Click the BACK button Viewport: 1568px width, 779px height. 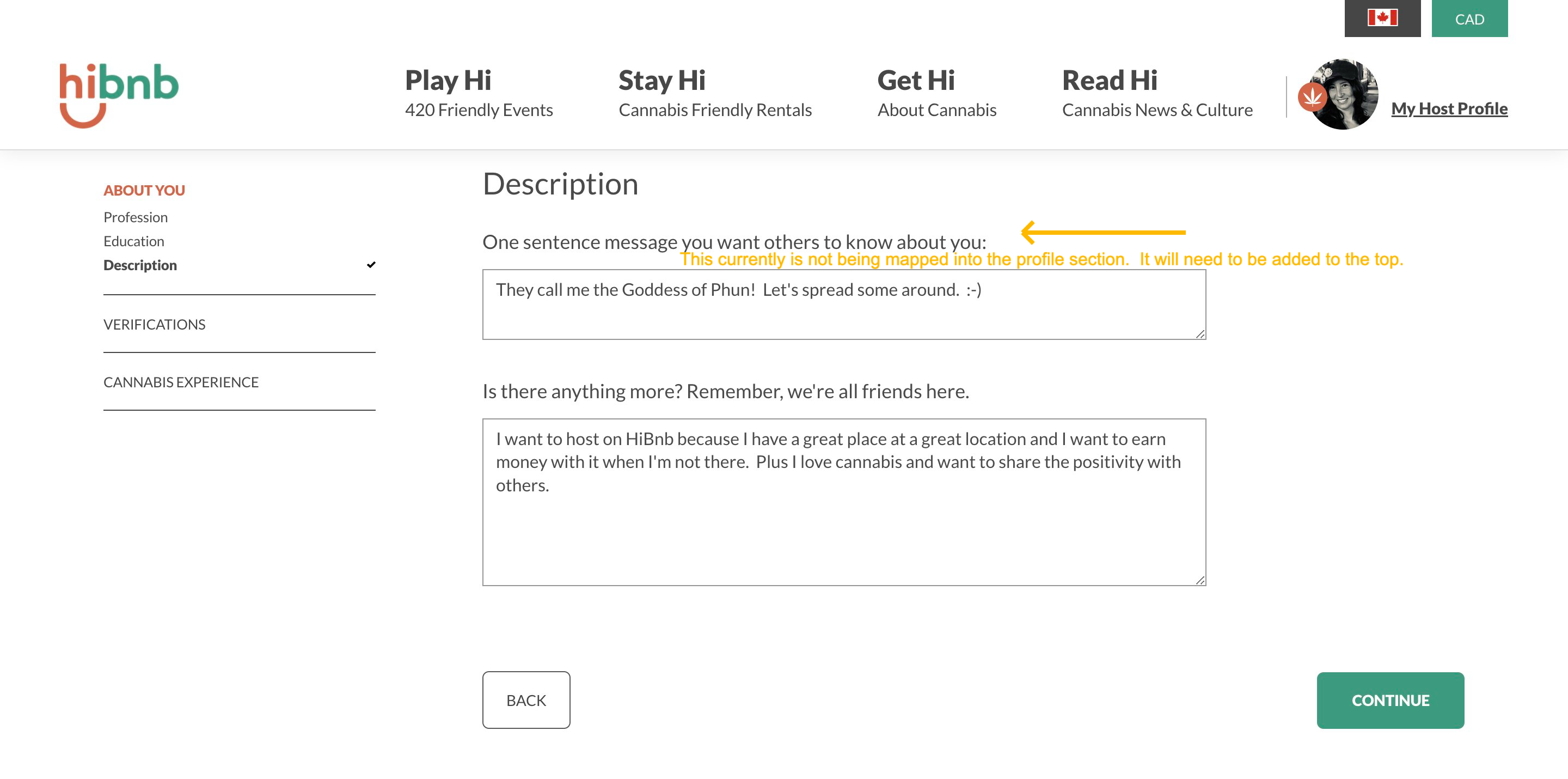coord(526,699)
